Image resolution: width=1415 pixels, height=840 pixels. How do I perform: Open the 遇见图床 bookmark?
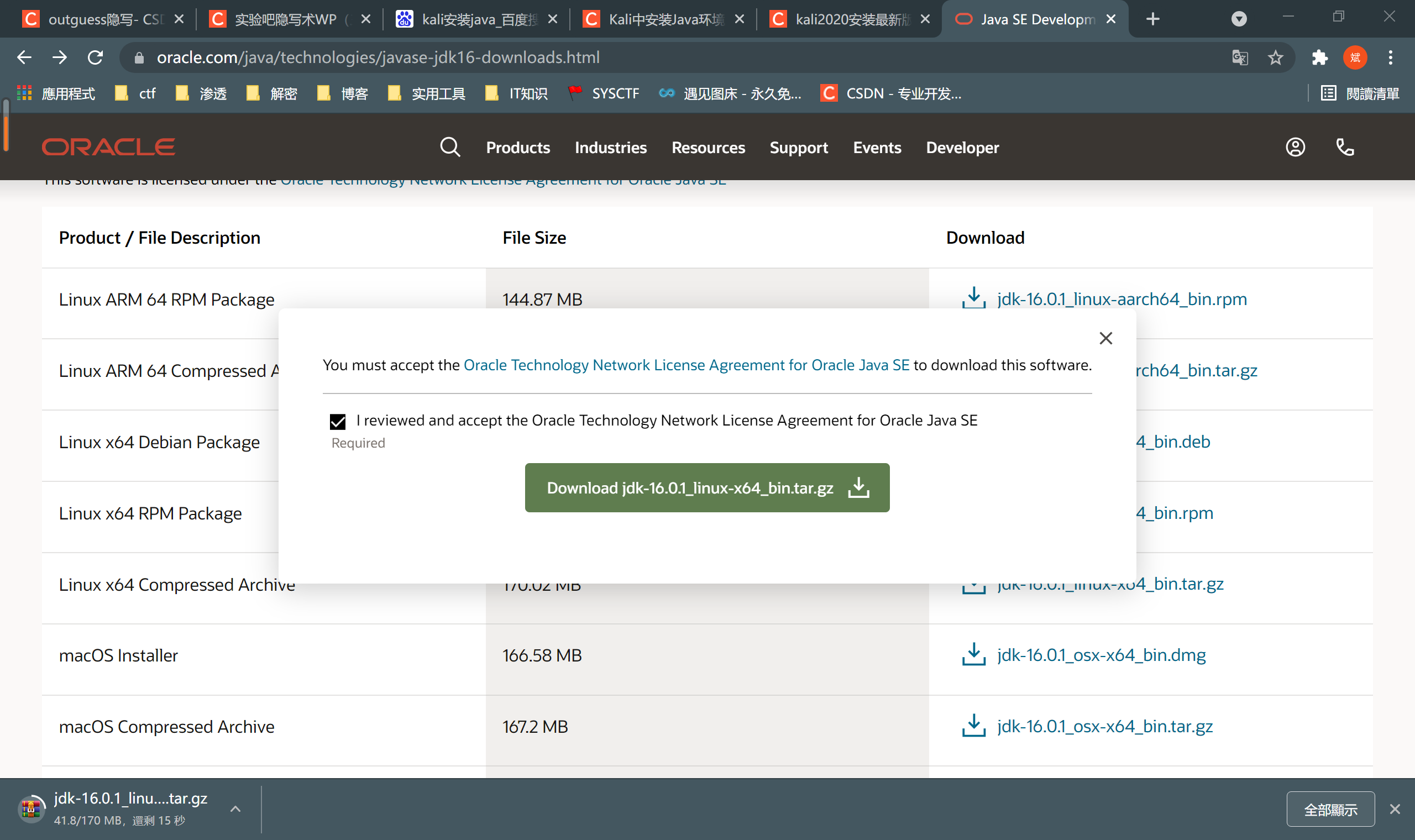[730, 93]
